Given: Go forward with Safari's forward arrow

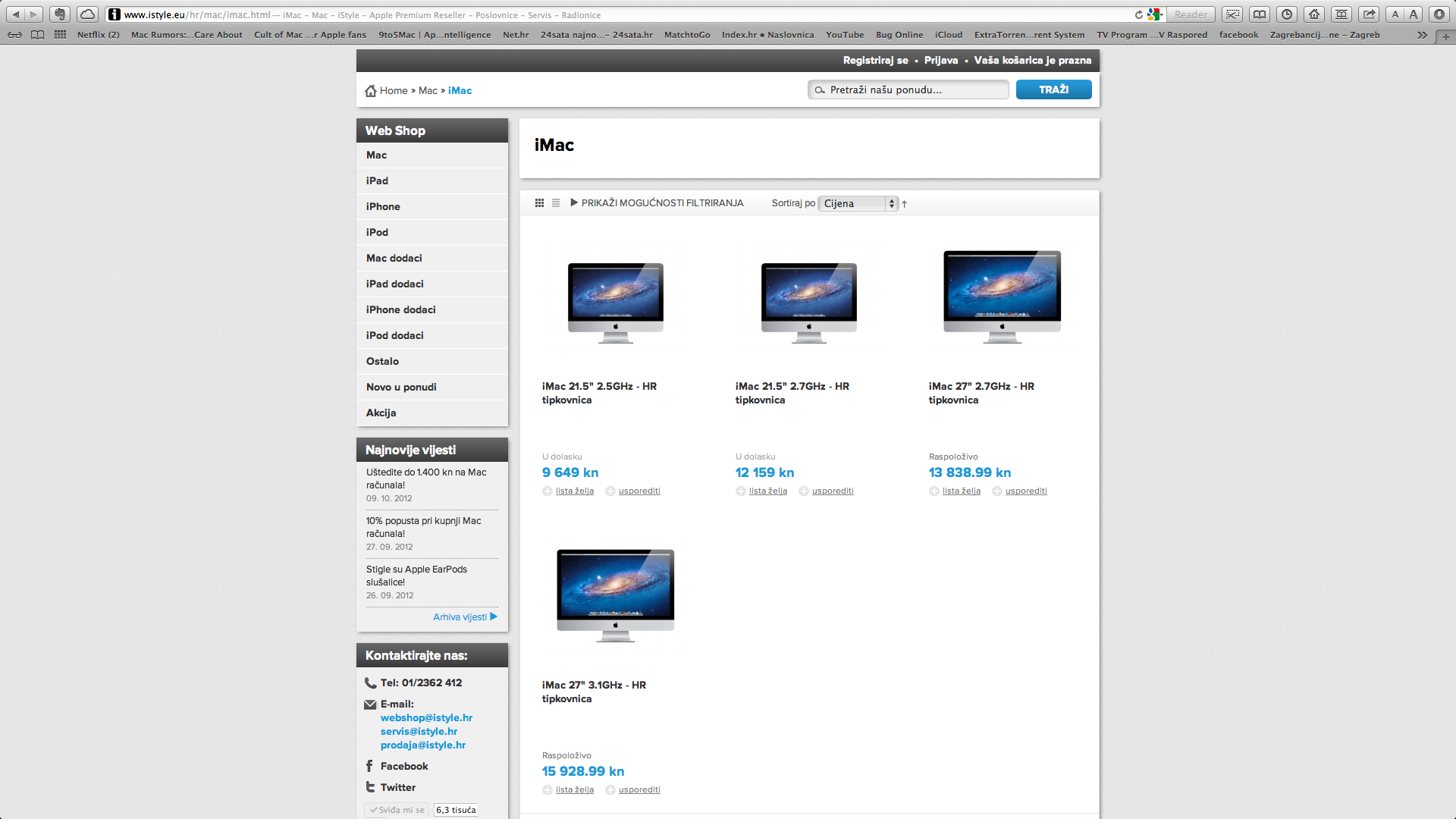Looking at the screenshot, I should click(x=33, y=14).
